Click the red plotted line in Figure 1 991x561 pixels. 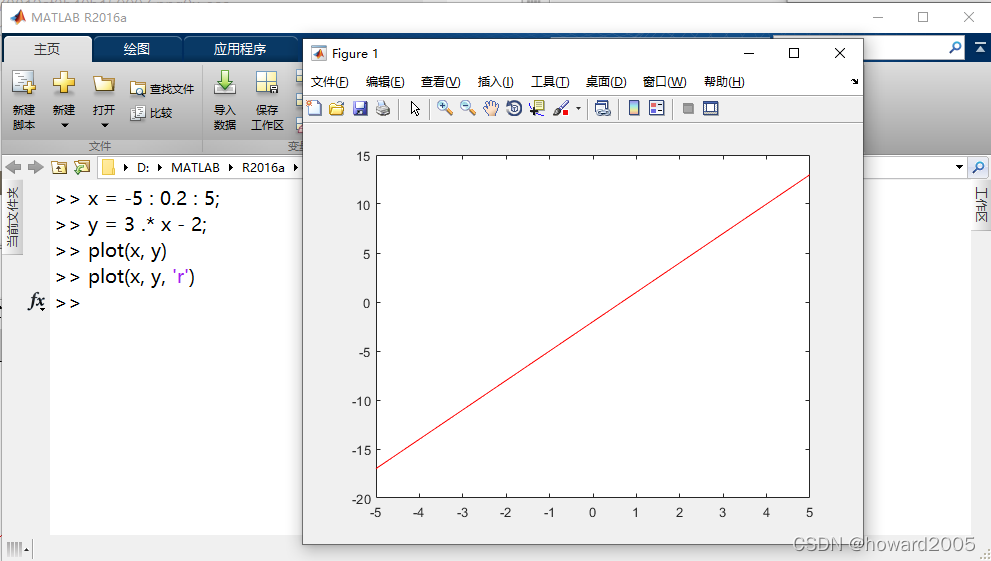[593, 322]
